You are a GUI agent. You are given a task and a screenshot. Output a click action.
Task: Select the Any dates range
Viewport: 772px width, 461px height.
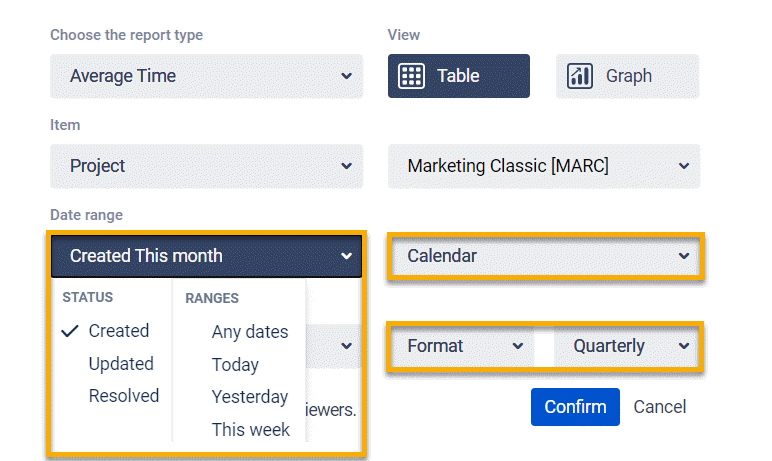(250, 332)
